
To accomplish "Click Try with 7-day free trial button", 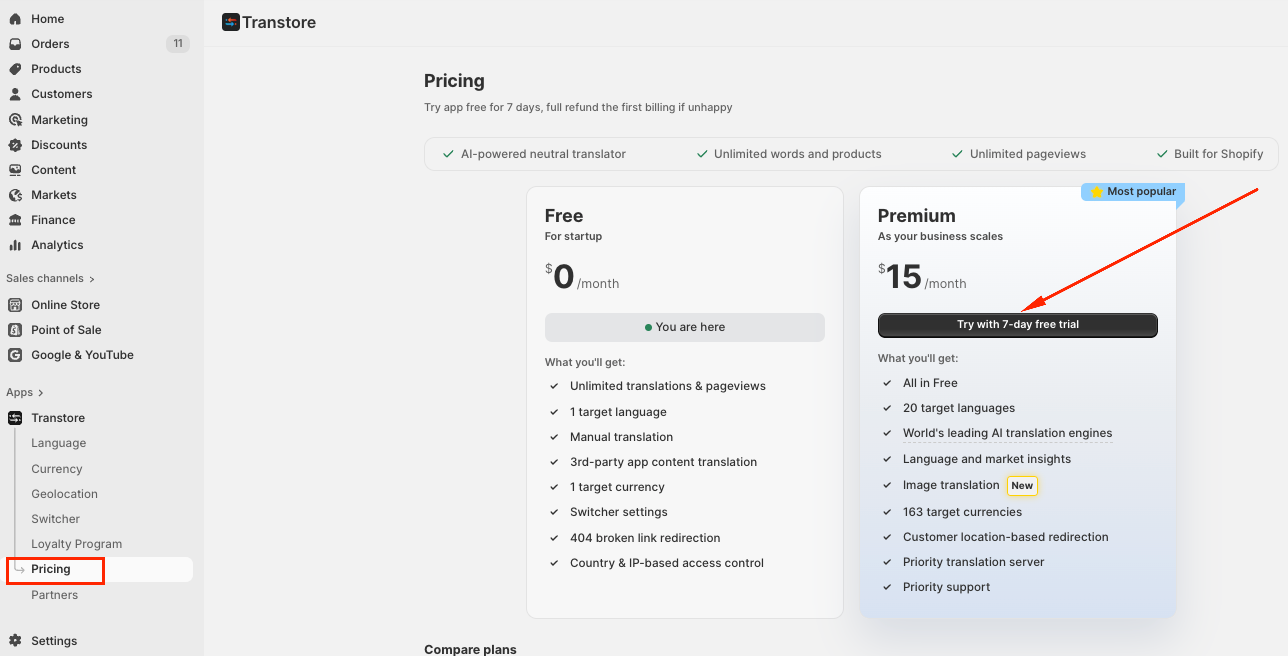I will [x=1018, y=325].
